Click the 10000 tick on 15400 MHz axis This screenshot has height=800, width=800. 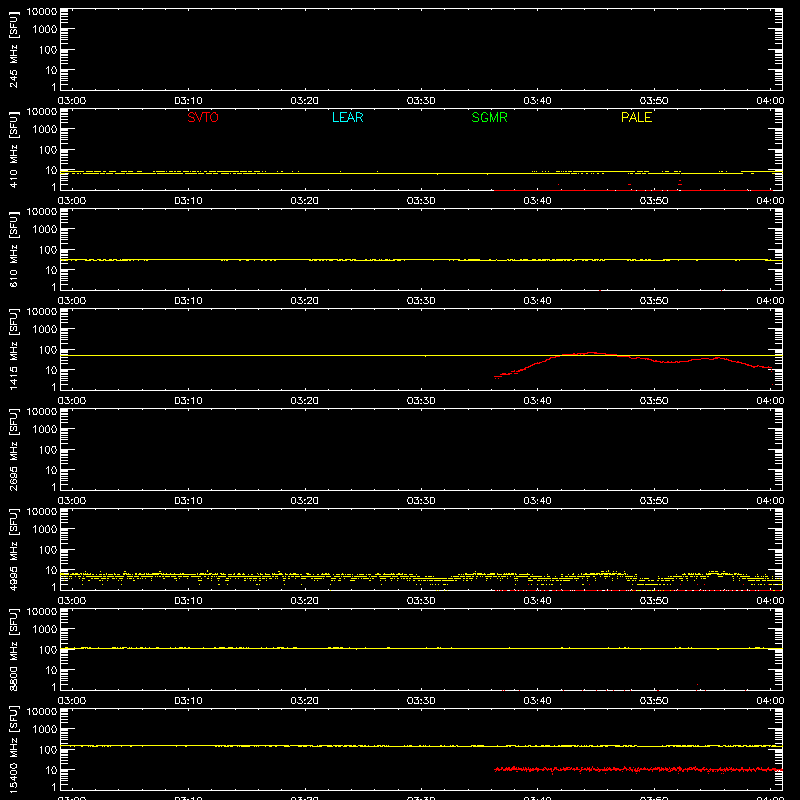point(42,712)
